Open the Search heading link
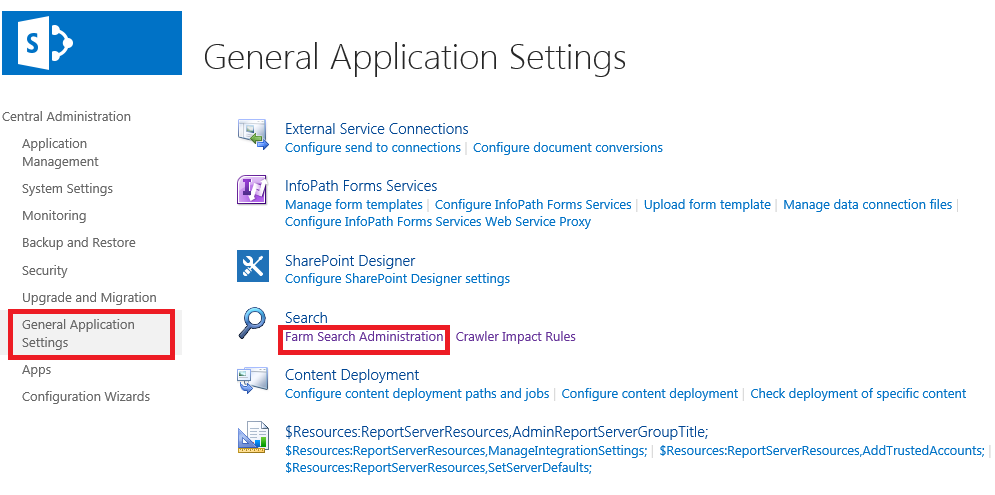Viewport: 995px width, 495px height. (x=306, y=318)
